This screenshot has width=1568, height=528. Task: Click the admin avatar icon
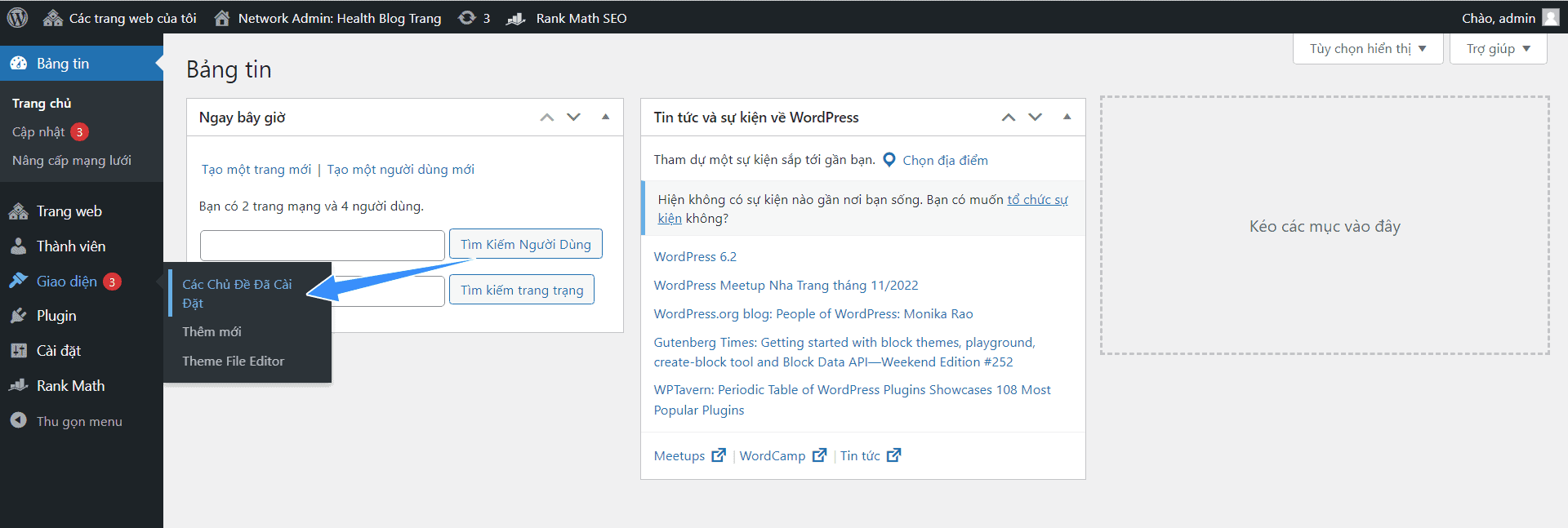click(1550, 18)
